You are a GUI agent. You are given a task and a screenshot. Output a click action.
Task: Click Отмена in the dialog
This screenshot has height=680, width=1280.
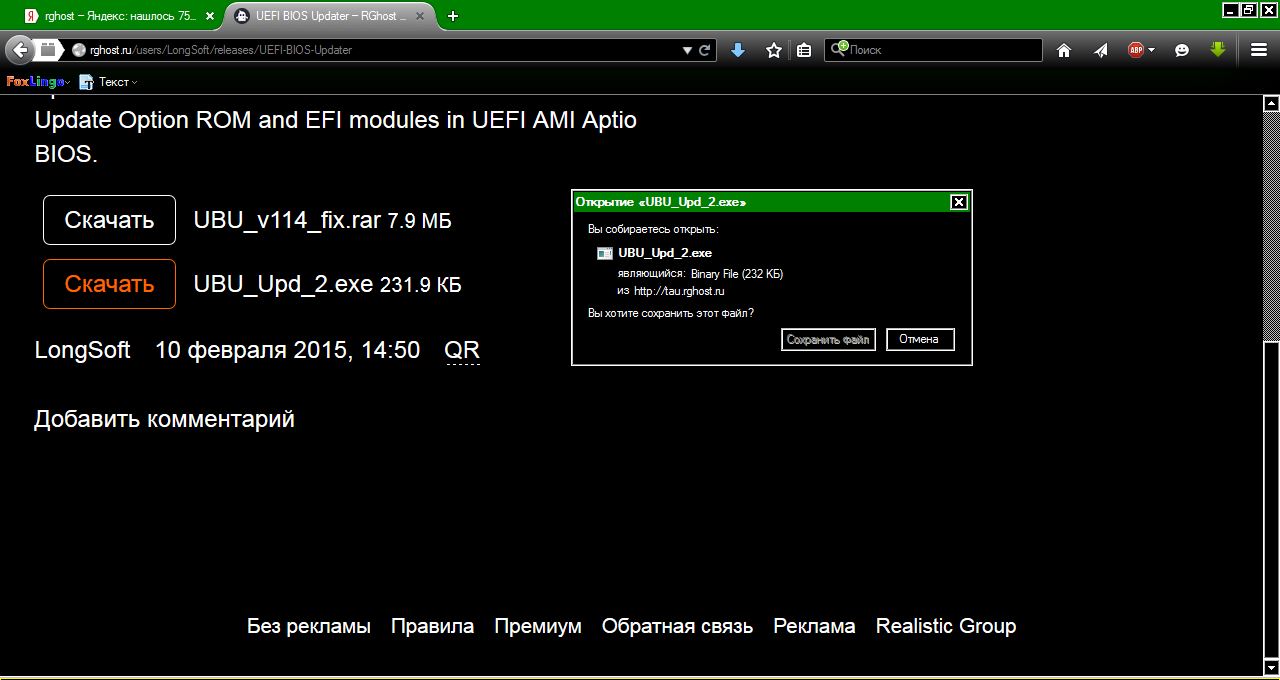920,340
